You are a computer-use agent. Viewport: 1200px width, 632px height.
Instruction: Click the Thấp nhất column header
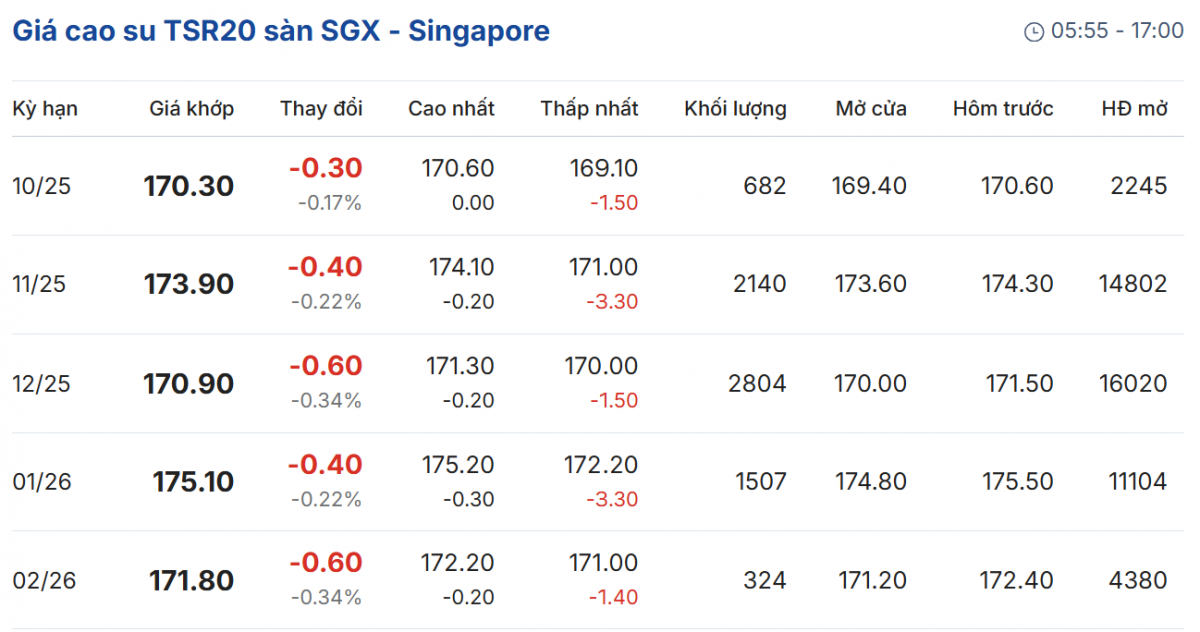click(589, 109)
